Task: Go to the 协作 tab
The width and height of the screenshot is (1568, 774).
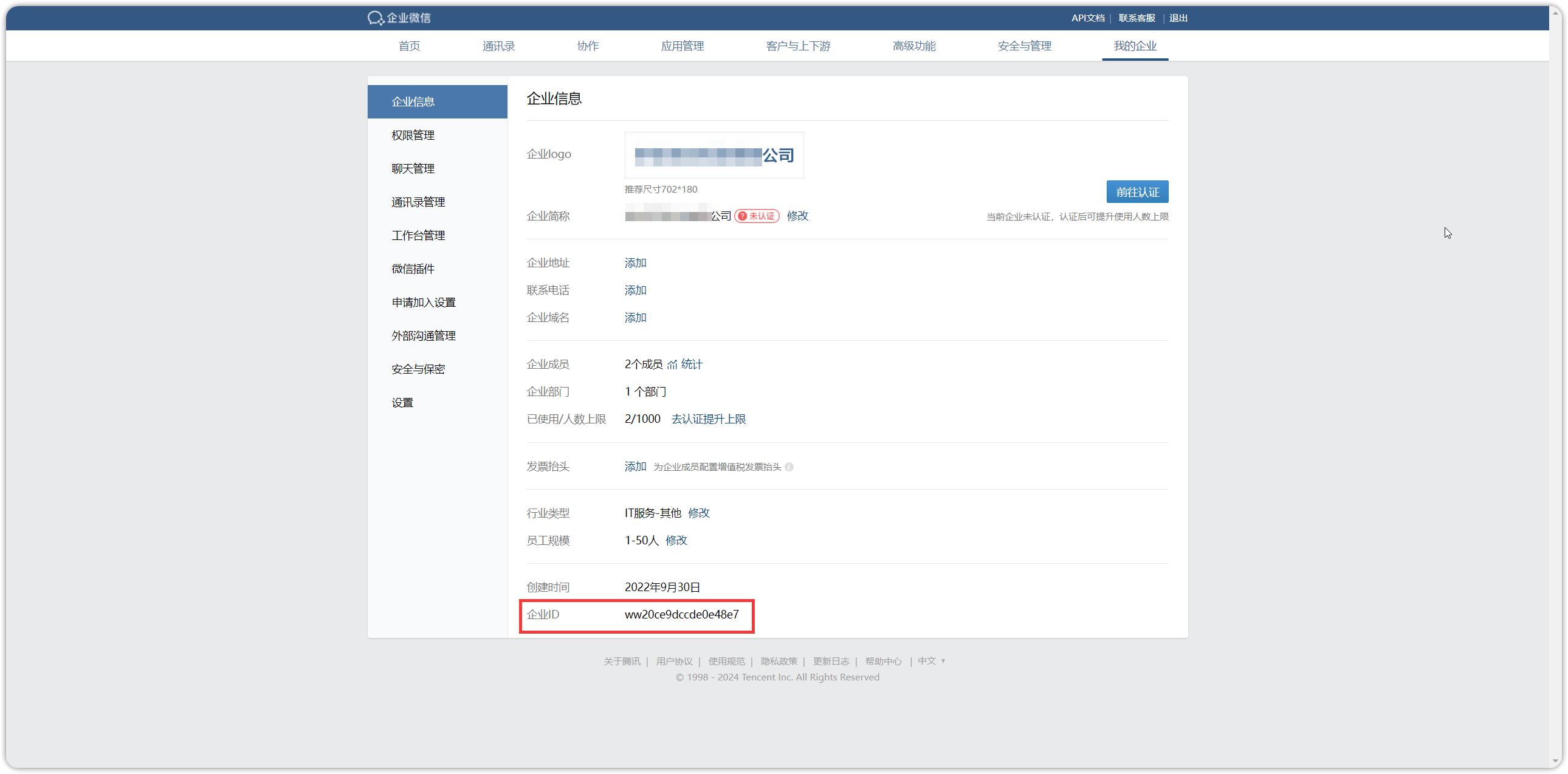Action: click(588, 46)
